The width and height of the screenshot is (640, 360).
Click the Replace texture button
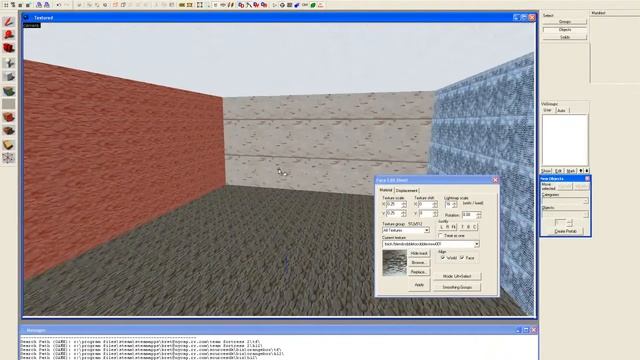click(419, 272)
